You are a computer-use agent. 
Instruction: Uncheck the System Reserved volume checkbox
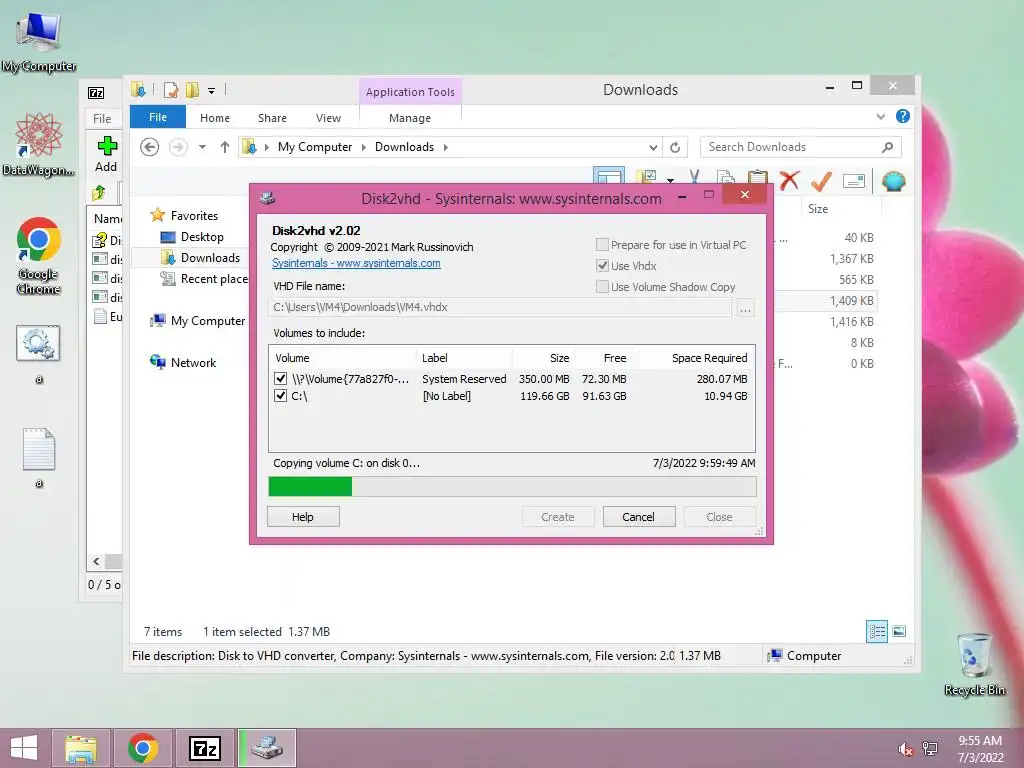click(x=281, y=378)
